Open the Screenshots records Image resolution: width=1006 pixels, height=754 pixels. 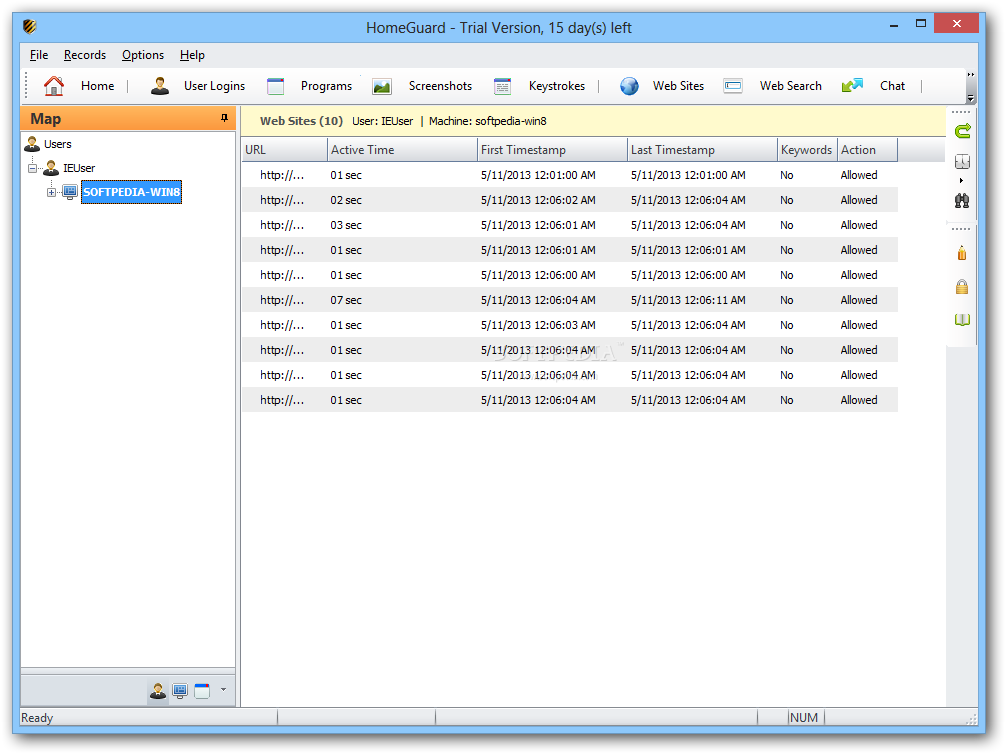[422, 86]
